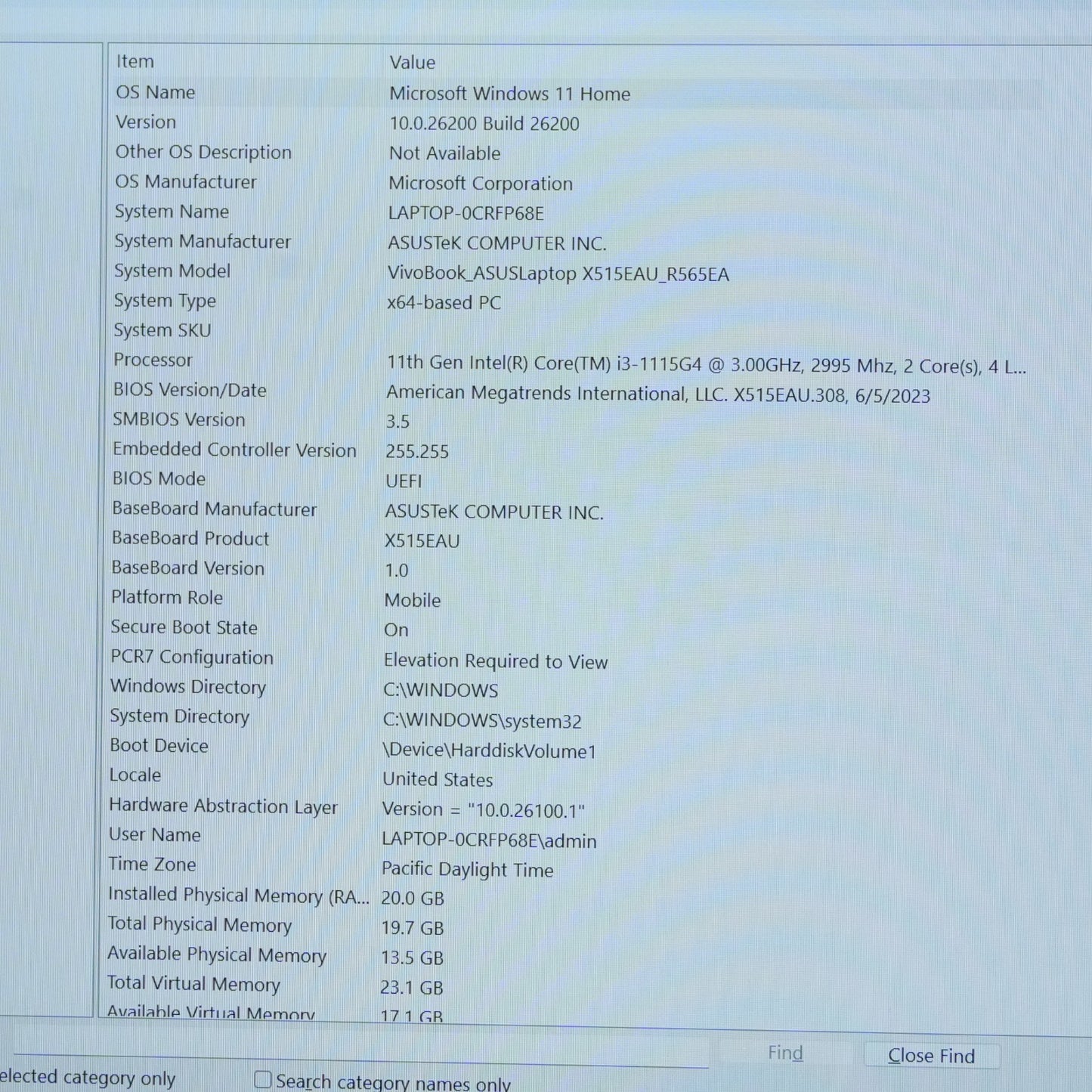Select the Total Virtual Memory row
Screen dimensions: 1092x1092
(x=193, y=984)
